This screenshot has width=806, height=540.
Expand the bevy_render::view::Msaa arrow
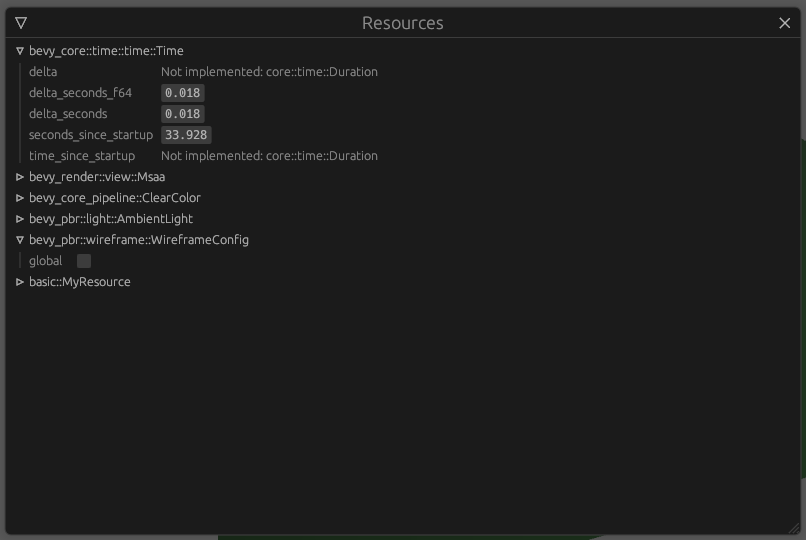click(20, 177)
